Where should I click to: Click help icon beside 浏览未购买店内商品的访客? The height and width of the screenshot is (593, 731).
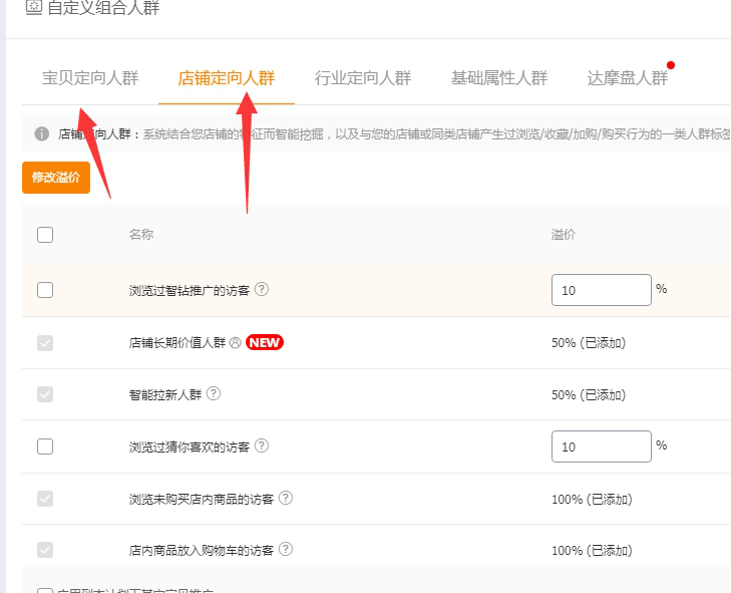pos(286,498)
